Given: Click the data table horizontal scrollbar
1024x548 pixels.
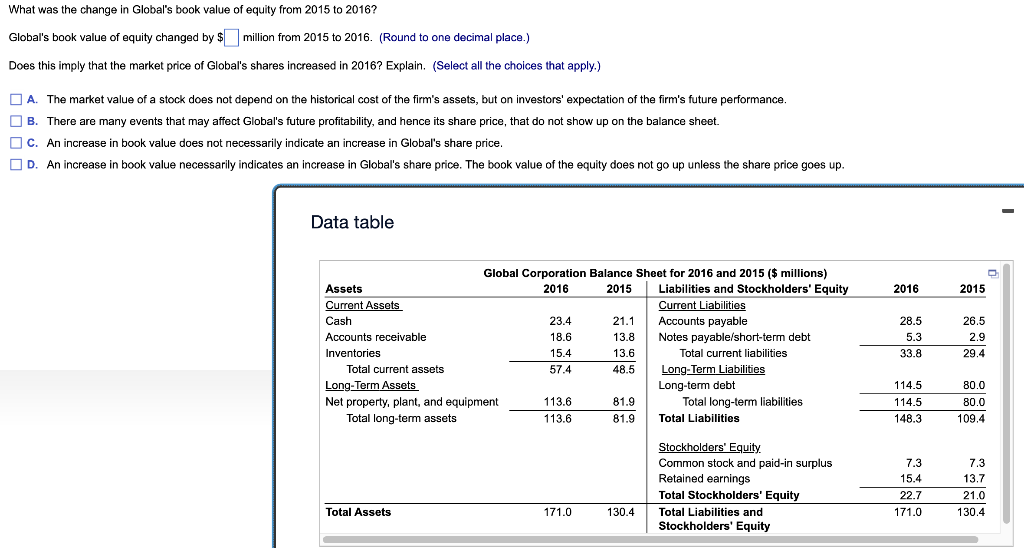Looking at the screenshot, I should 650,540.
